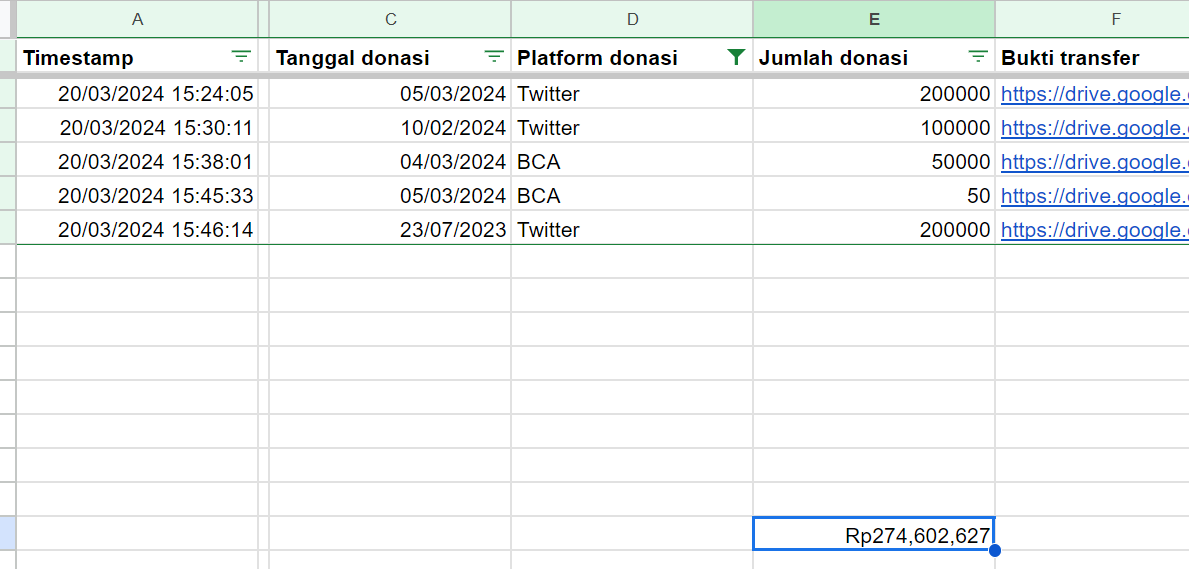The width and height of the screenshot is (1189, 569).
Task: Select the total cell Rp274,602,627
Action: point(874,533)
